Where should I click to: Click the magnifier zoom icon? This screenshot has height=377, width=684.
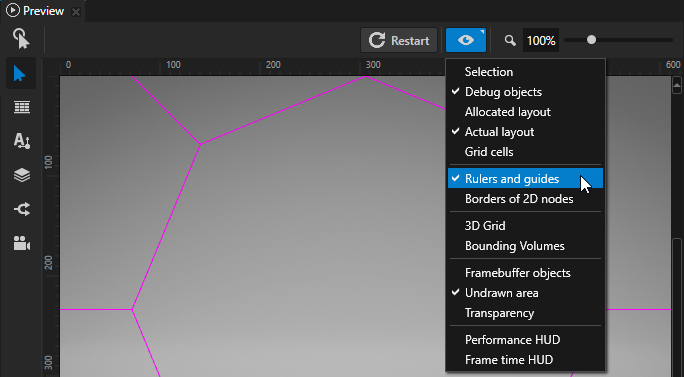pos(510,41)
